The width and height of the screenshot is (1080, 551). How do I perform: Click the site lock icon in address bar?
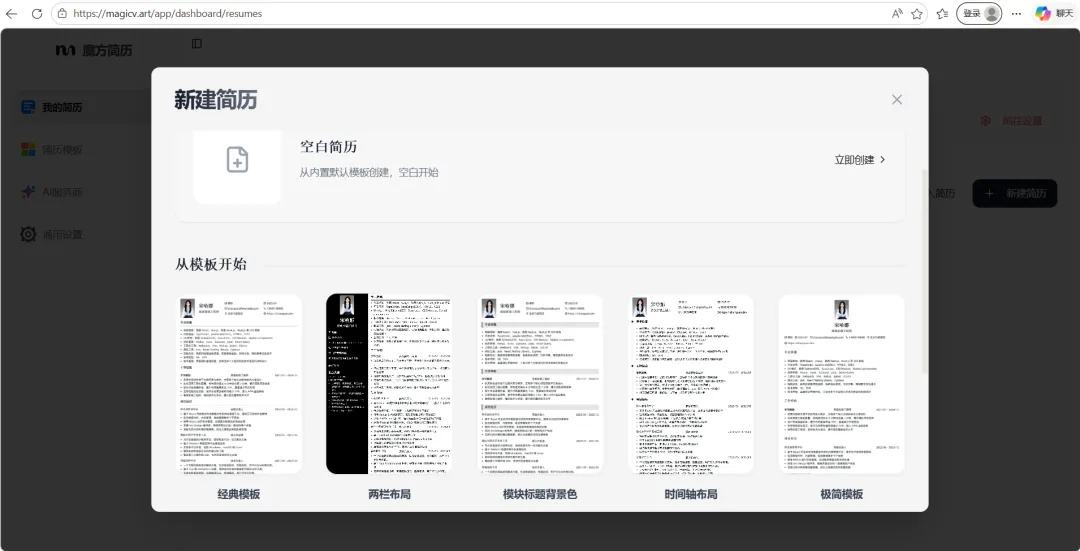(x=63, y=13)
